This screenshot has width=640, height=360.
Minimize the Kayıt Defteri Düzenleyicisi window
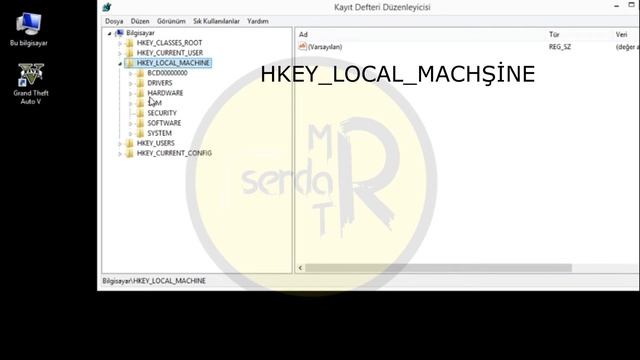click(616, 6)
